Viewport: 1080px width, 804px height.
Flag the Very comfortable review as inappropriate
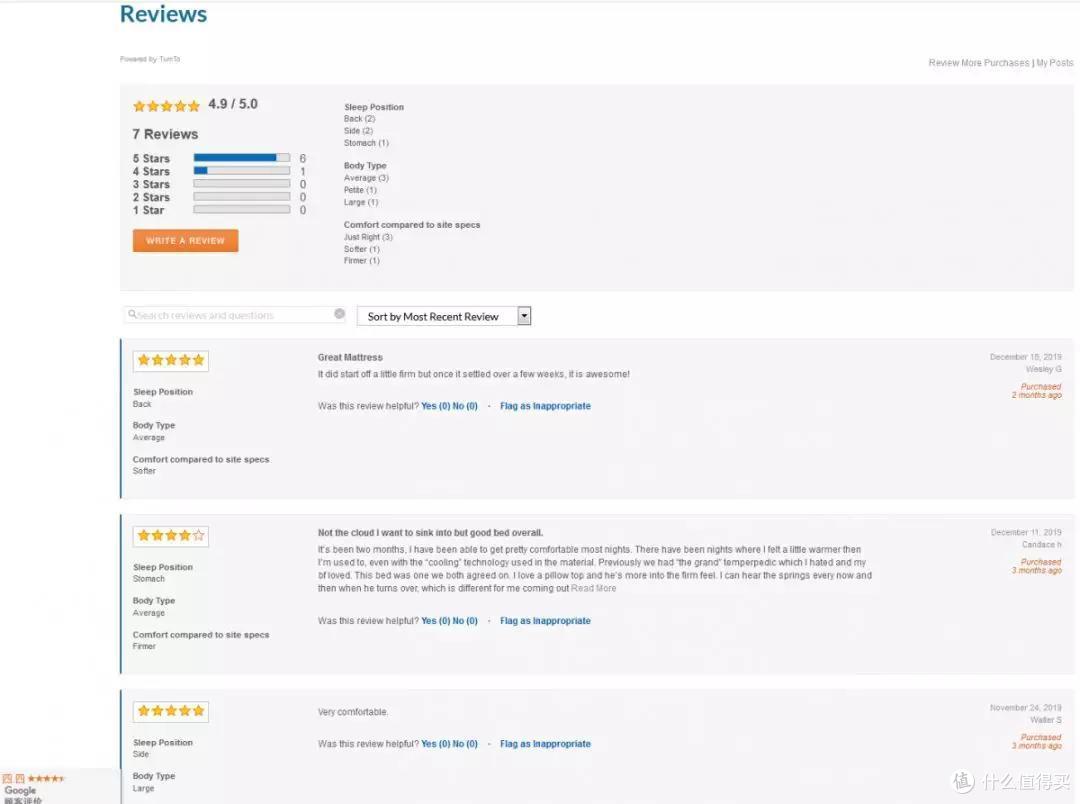pyautogui.click(x=546, y=744)
